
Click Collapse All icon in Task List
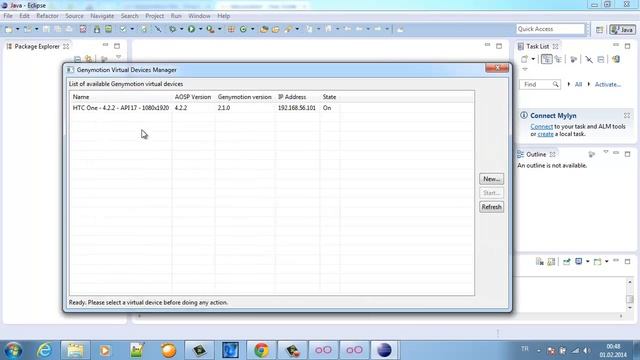coord(601,60)
